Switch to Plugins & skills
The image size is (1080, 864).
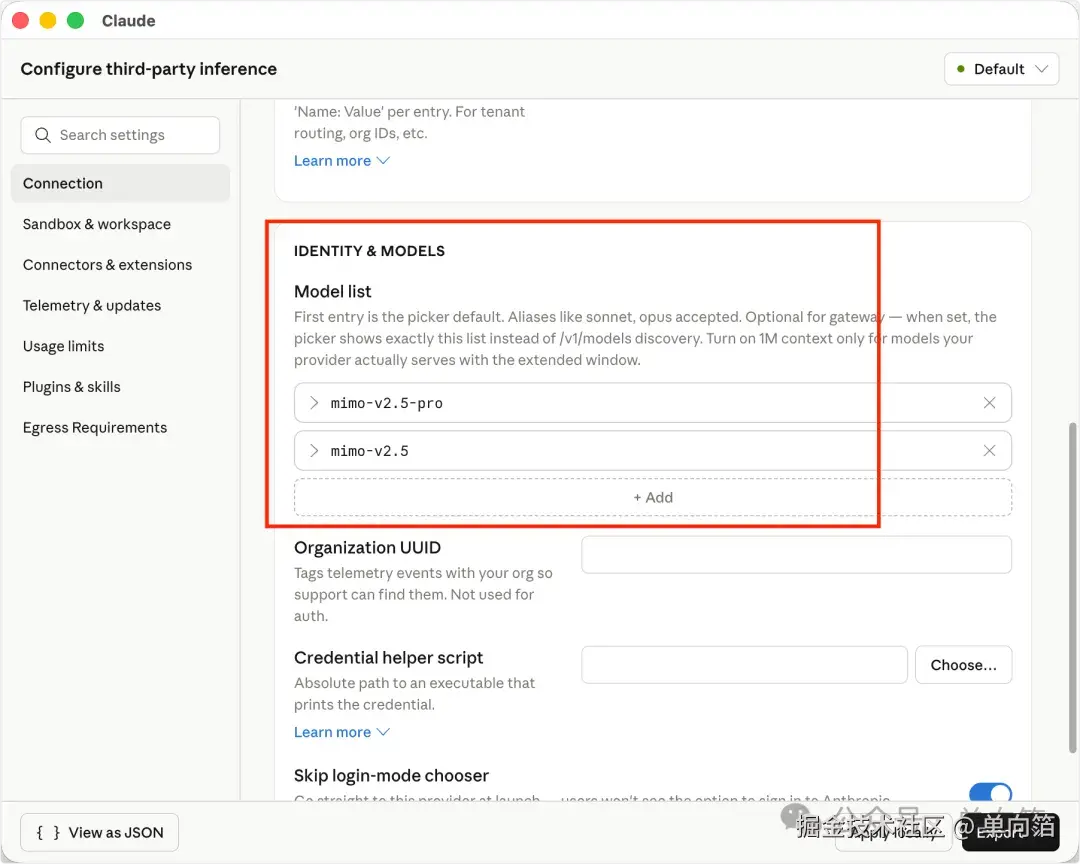pos(72,387)
